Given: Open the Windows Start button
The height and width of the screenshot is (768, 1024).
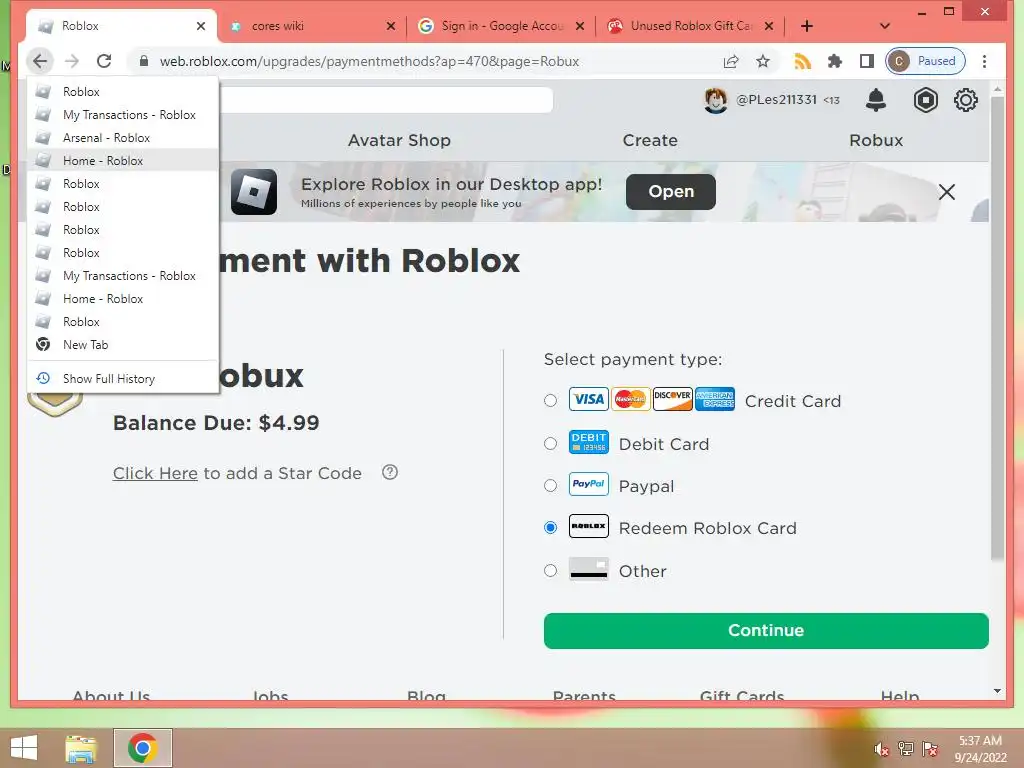Looking at the screenshot, I should [x=24, y=748].
